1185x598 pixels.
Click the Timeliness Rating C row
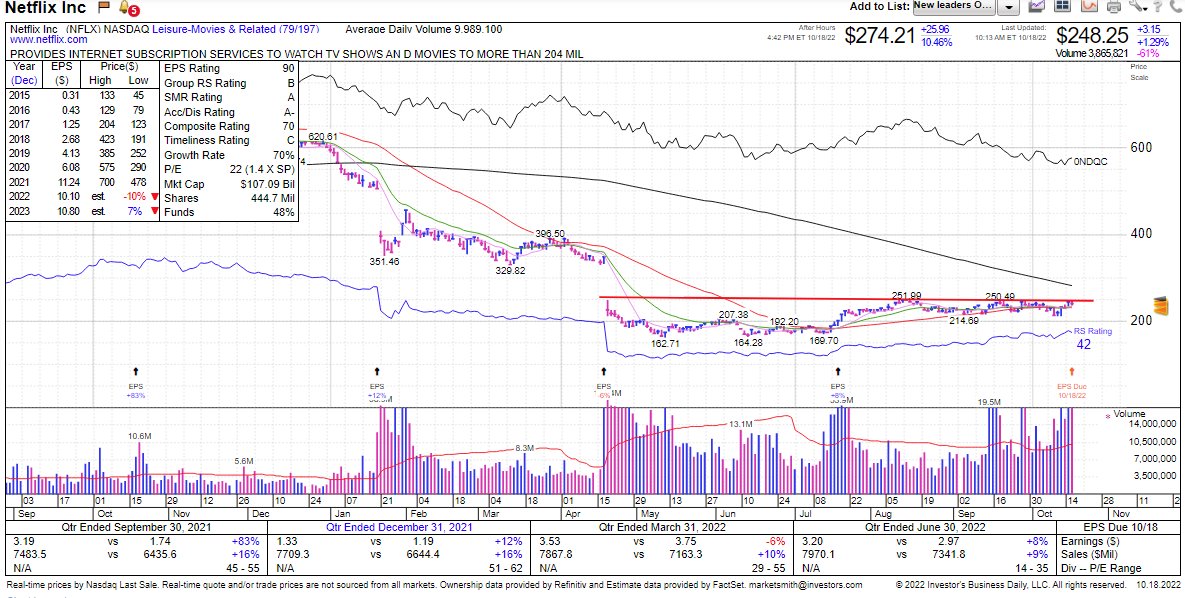[229, 141]
